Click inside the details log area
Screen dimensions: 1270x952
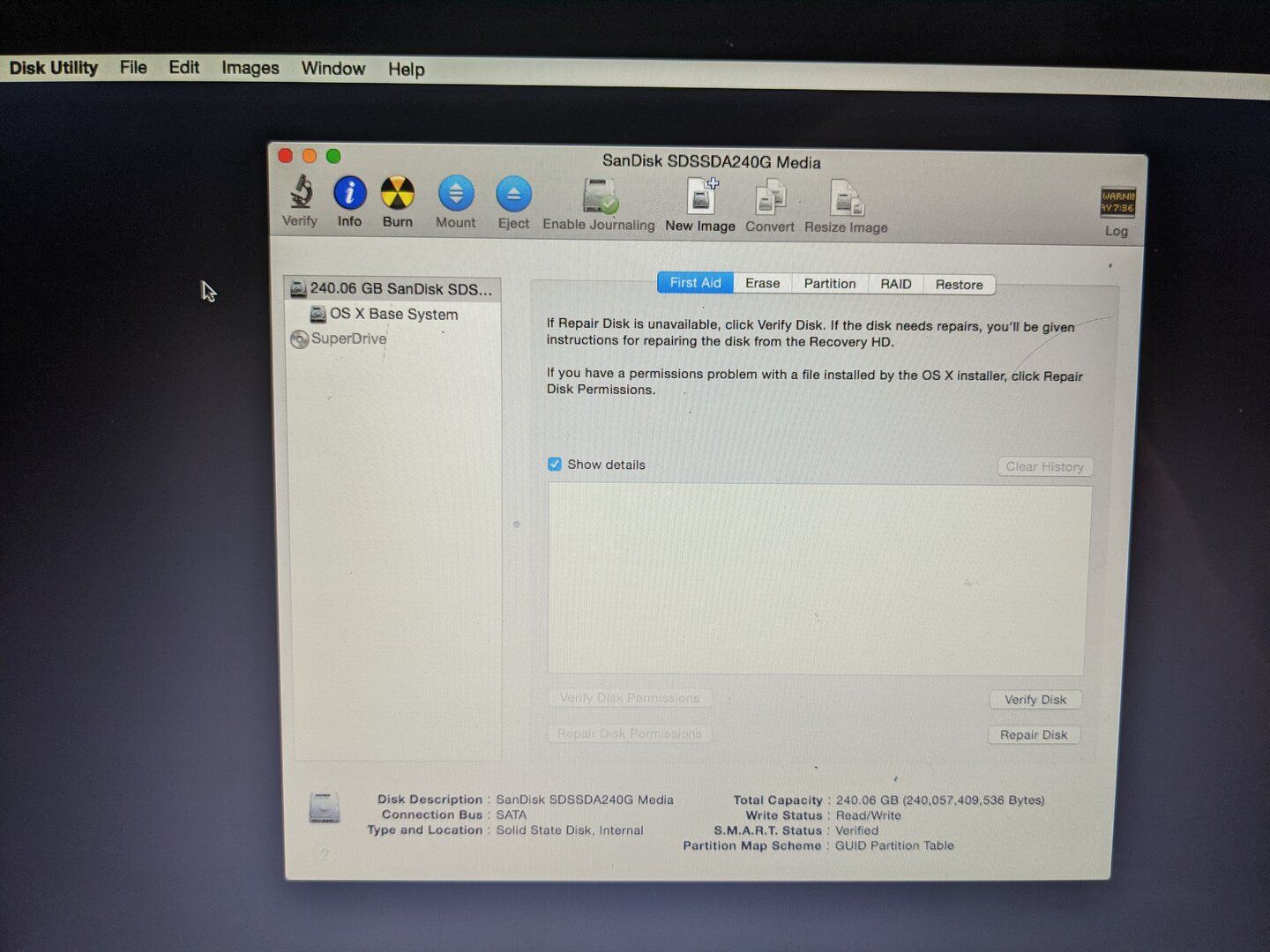pyautogui.click(x=819, y=579)
